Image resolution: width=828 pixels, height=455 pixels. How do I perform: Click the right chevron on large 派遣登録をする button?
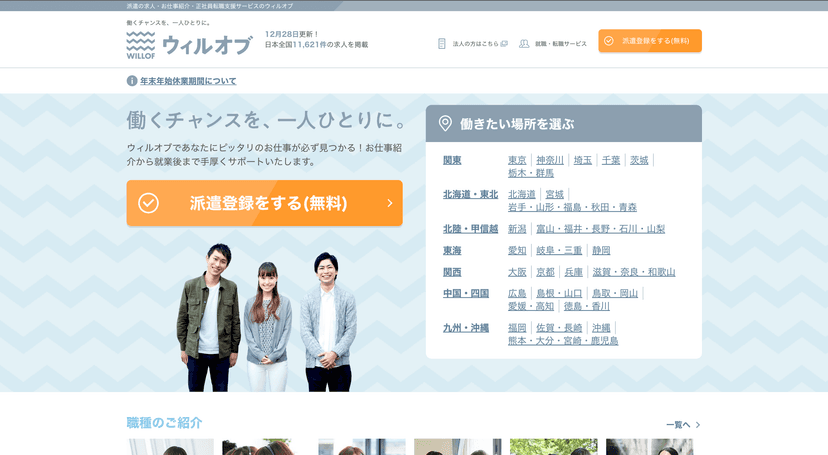point(390,203)
